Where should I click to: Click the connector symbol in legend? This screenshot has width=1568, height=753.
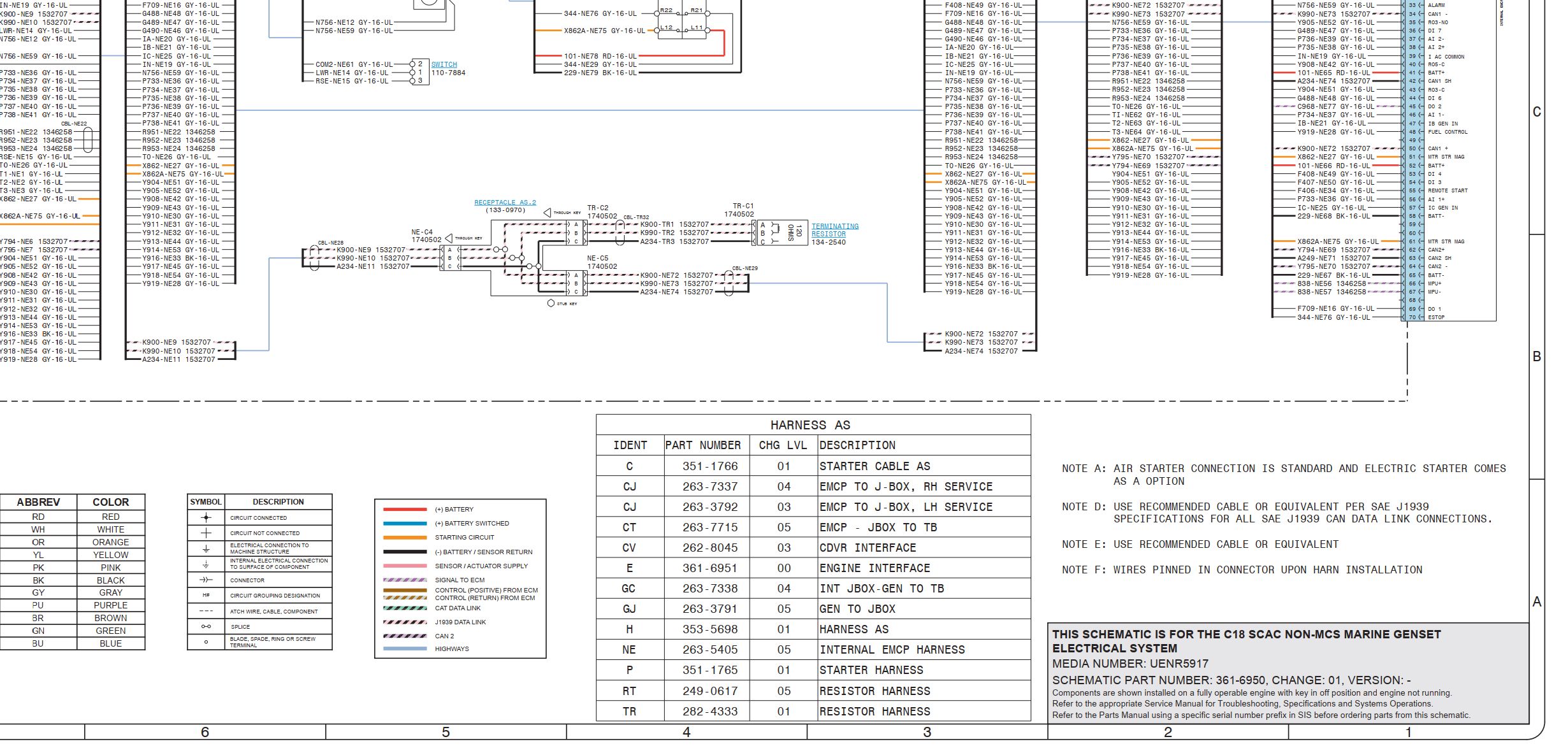tap(206, 580)
